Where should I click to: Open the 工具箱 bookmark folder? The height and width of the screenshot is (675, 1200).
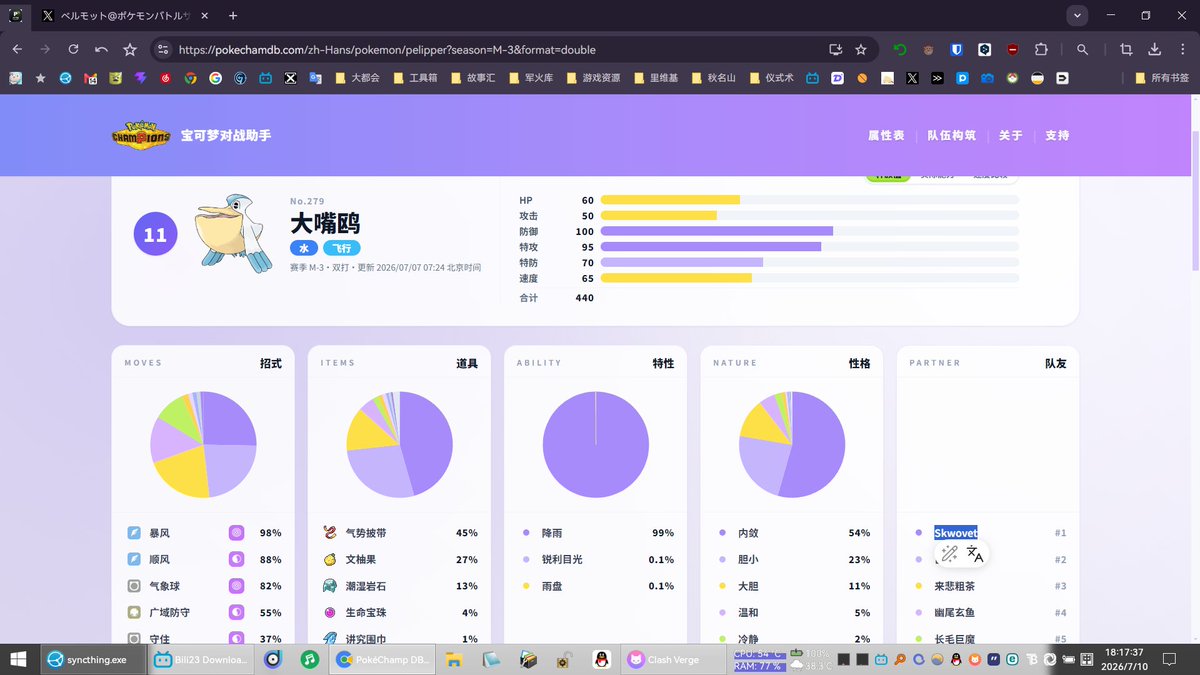click(x=415, y=78)
